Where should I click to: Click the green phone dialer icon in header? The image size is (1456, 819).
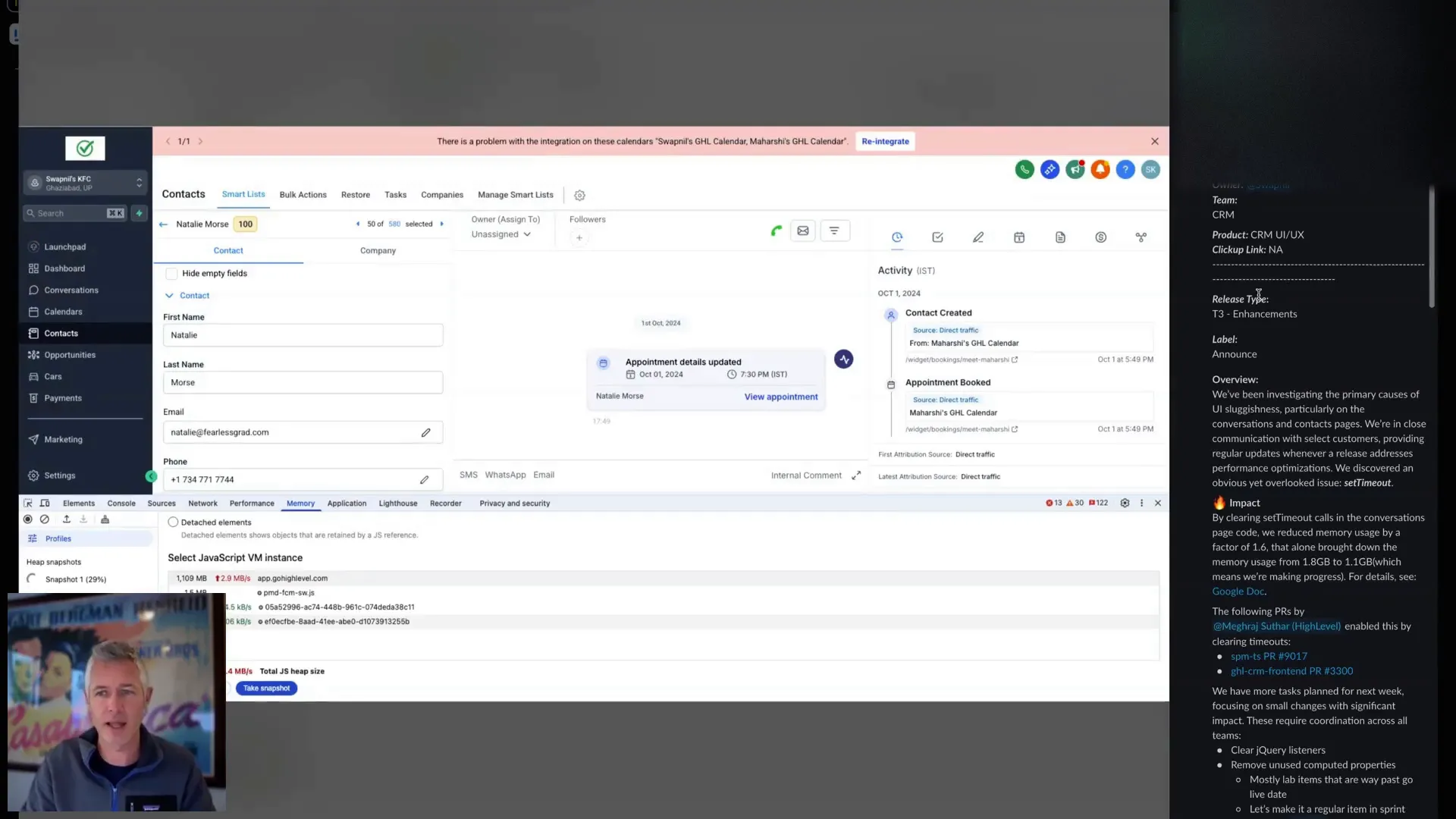(1025, 170)
